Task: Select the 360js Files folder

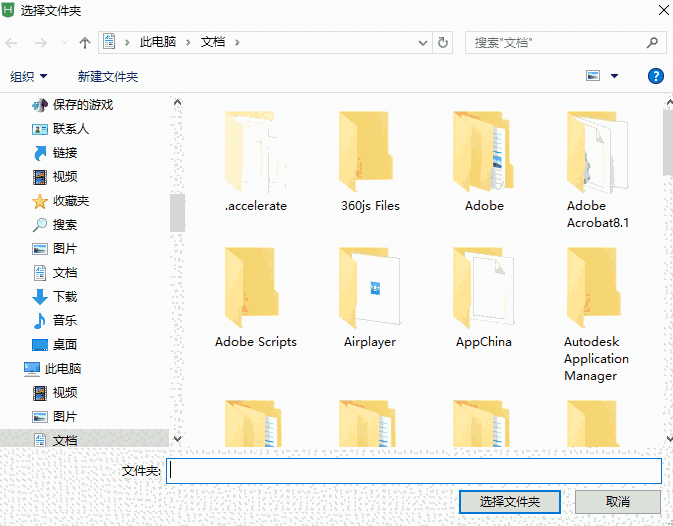Action: [x=370, y=161]
